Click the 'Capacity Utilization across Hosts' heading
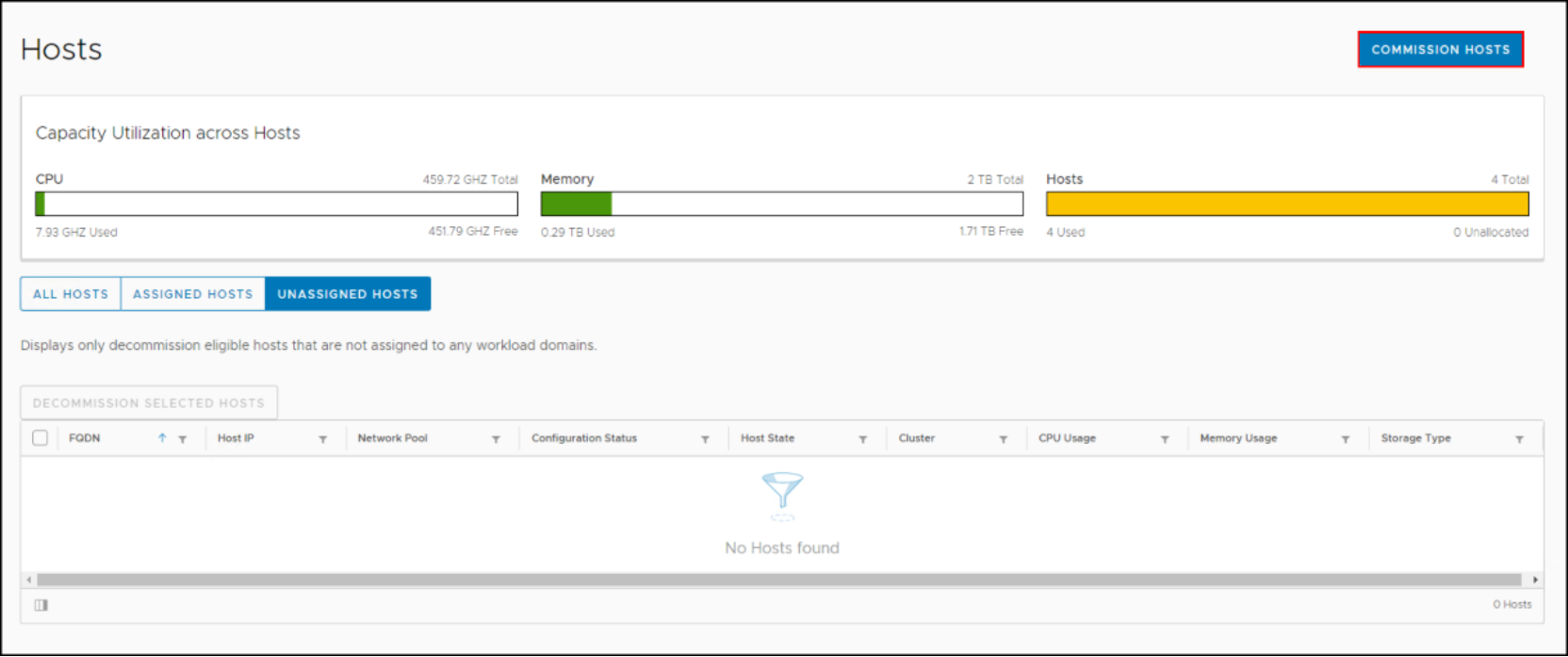 [168, 133]
